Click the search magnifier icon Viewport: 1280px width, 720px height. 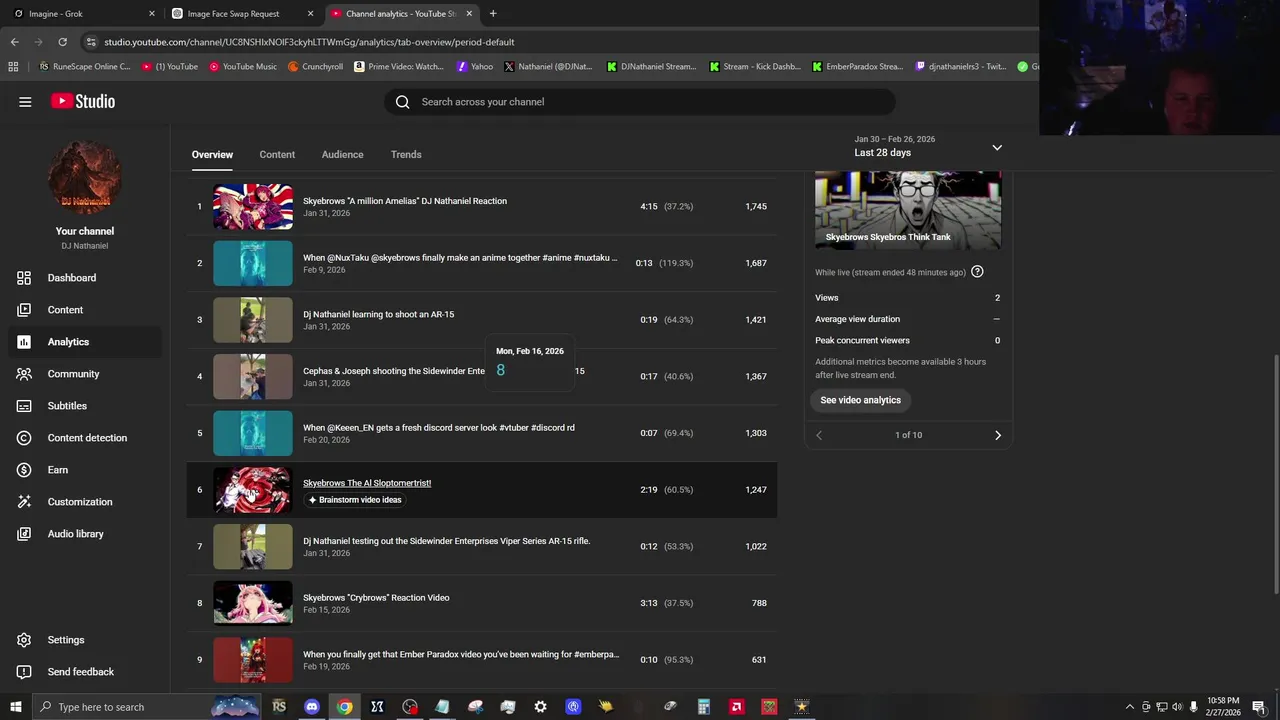tap(402, 102)
